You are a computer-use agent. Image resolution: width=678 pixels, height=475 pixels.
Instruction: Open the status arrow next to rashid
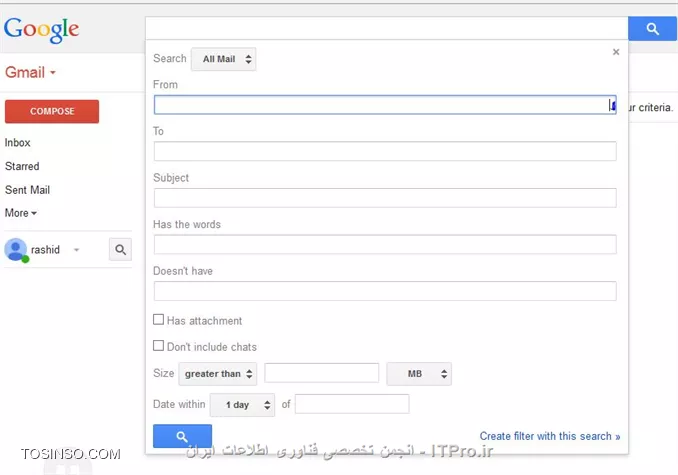77,250
